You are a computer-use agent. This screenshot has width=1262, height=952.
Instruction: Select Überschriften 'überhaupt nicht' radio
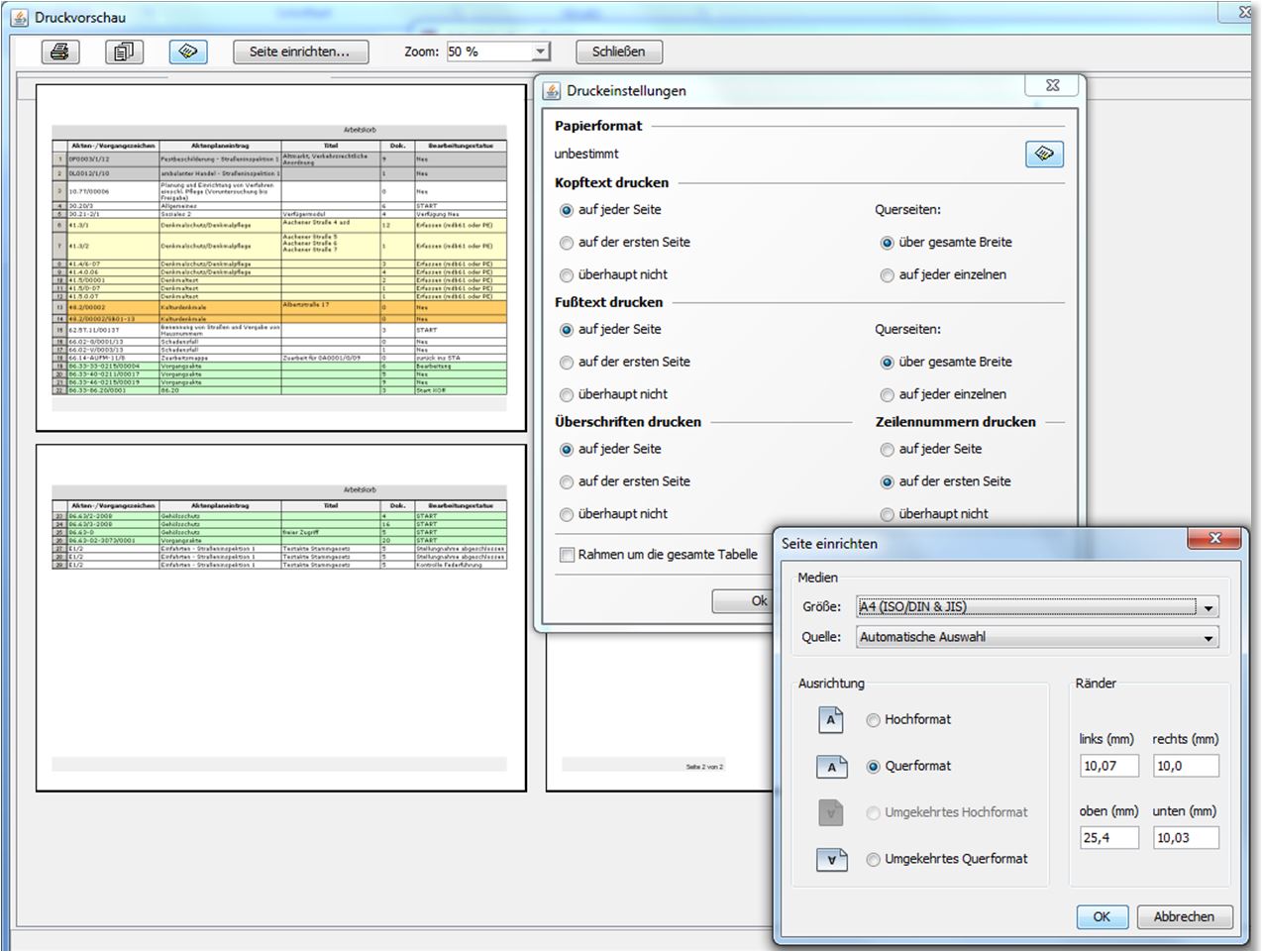(567, 515)
